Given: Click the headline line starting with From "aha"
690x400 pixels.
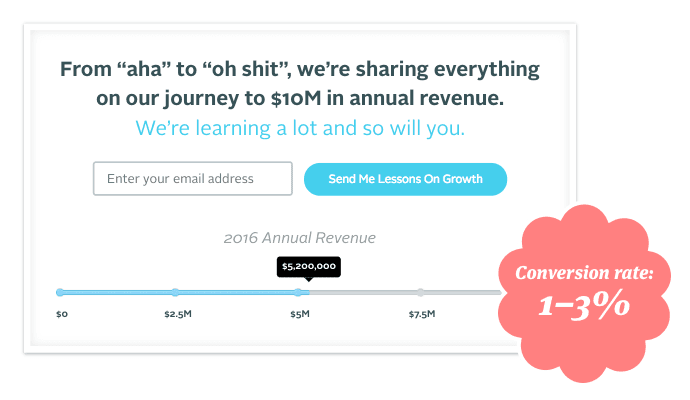Looking at the screenshot, I should click(x=300, y=70).
